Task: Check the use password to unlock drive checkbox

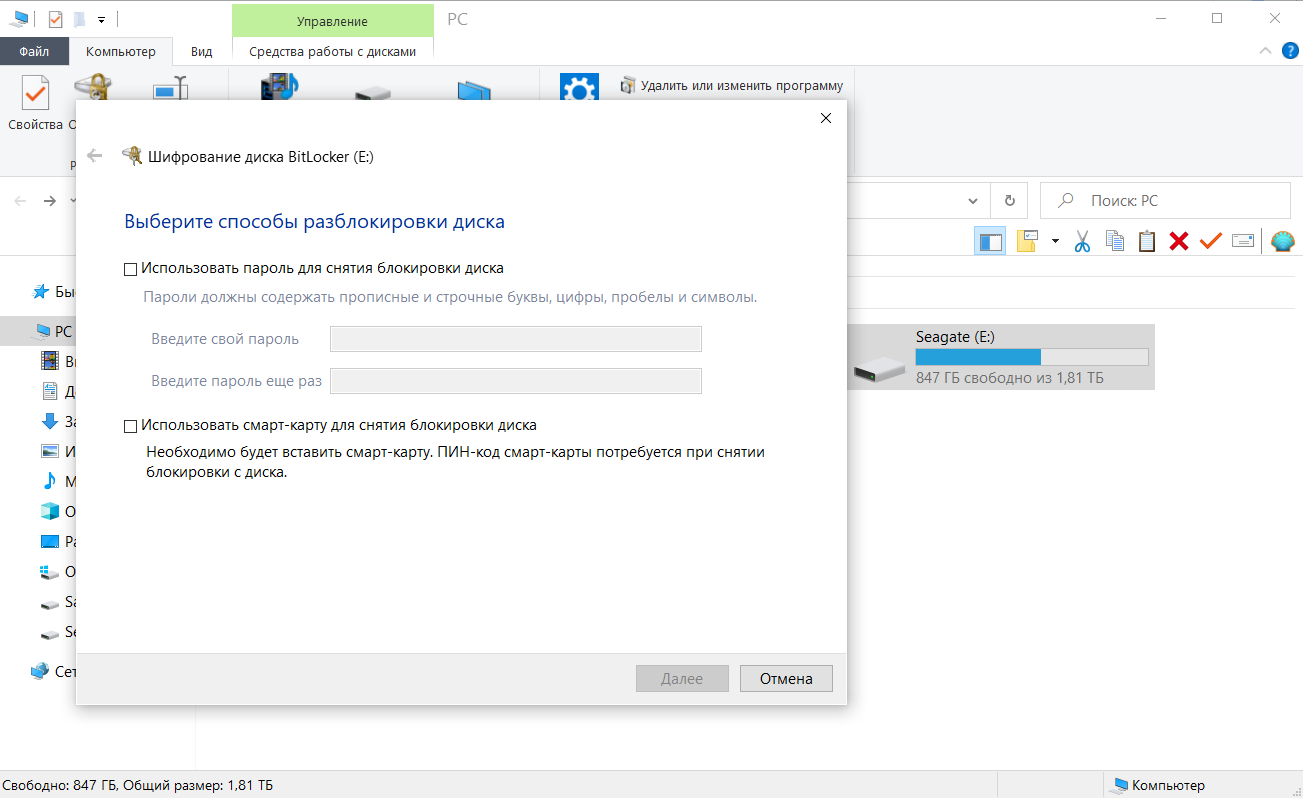Action: pos(130,269)
